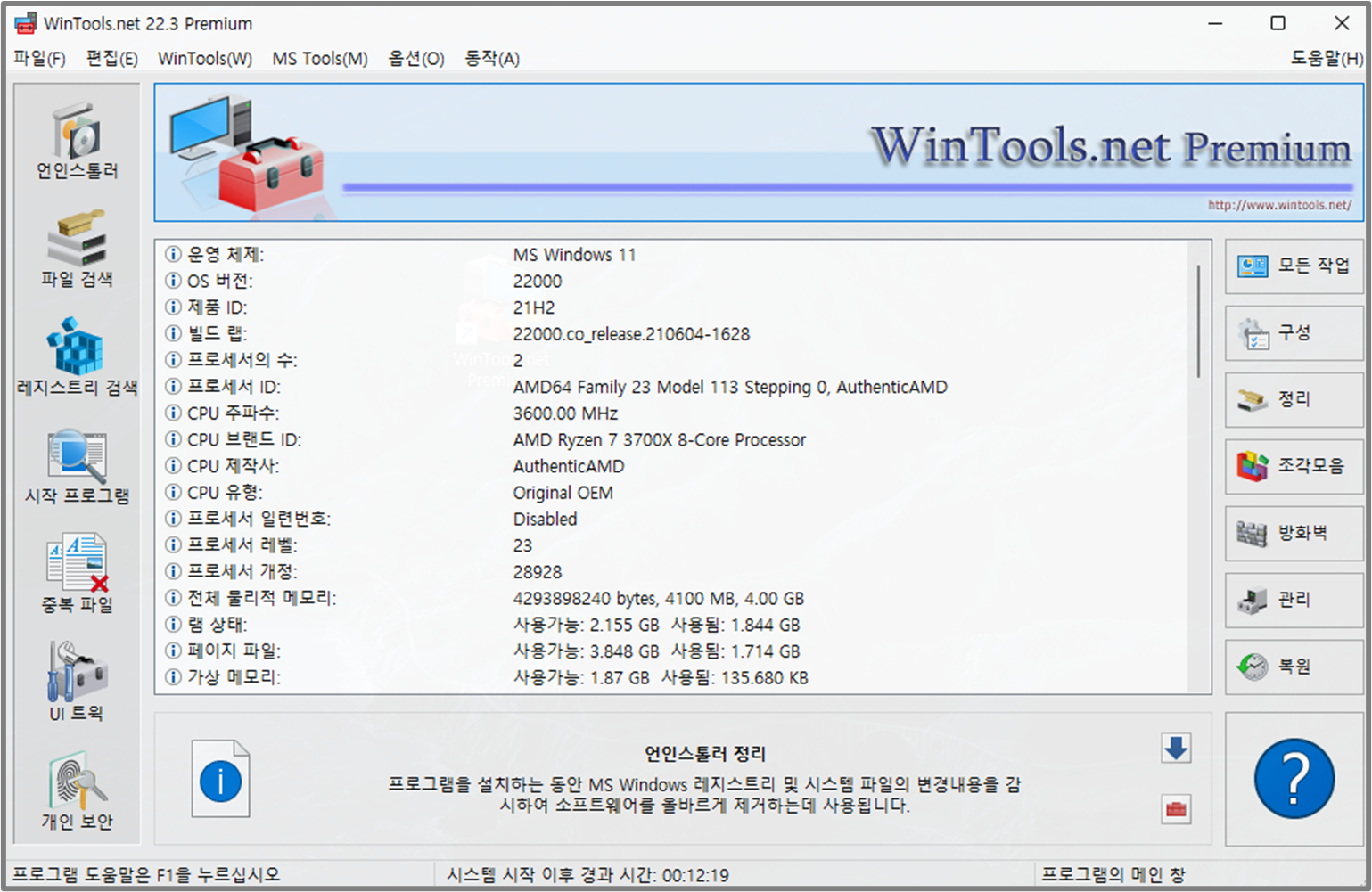This screenshot has height=892, width=1372.
Task: Open the 언인스톨러 tool in sidebar
Action: pos(77,141)
